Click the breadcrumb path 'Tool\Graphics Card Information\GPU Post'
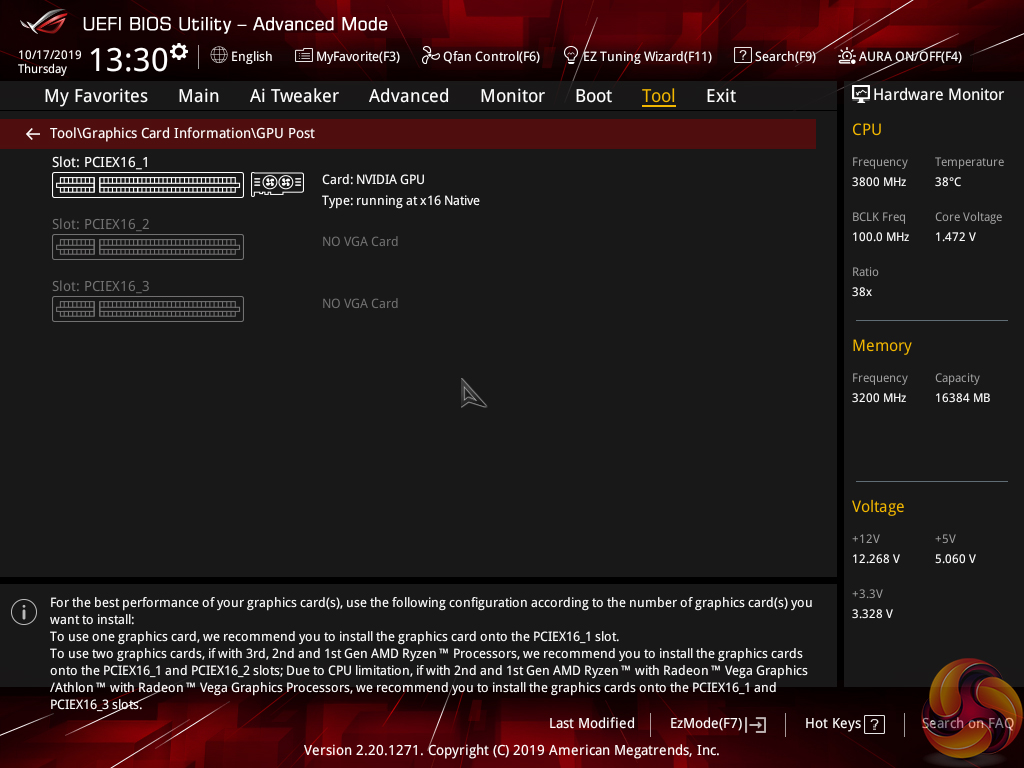This screenshot has width=1024, height=768. tap(182, 133)
